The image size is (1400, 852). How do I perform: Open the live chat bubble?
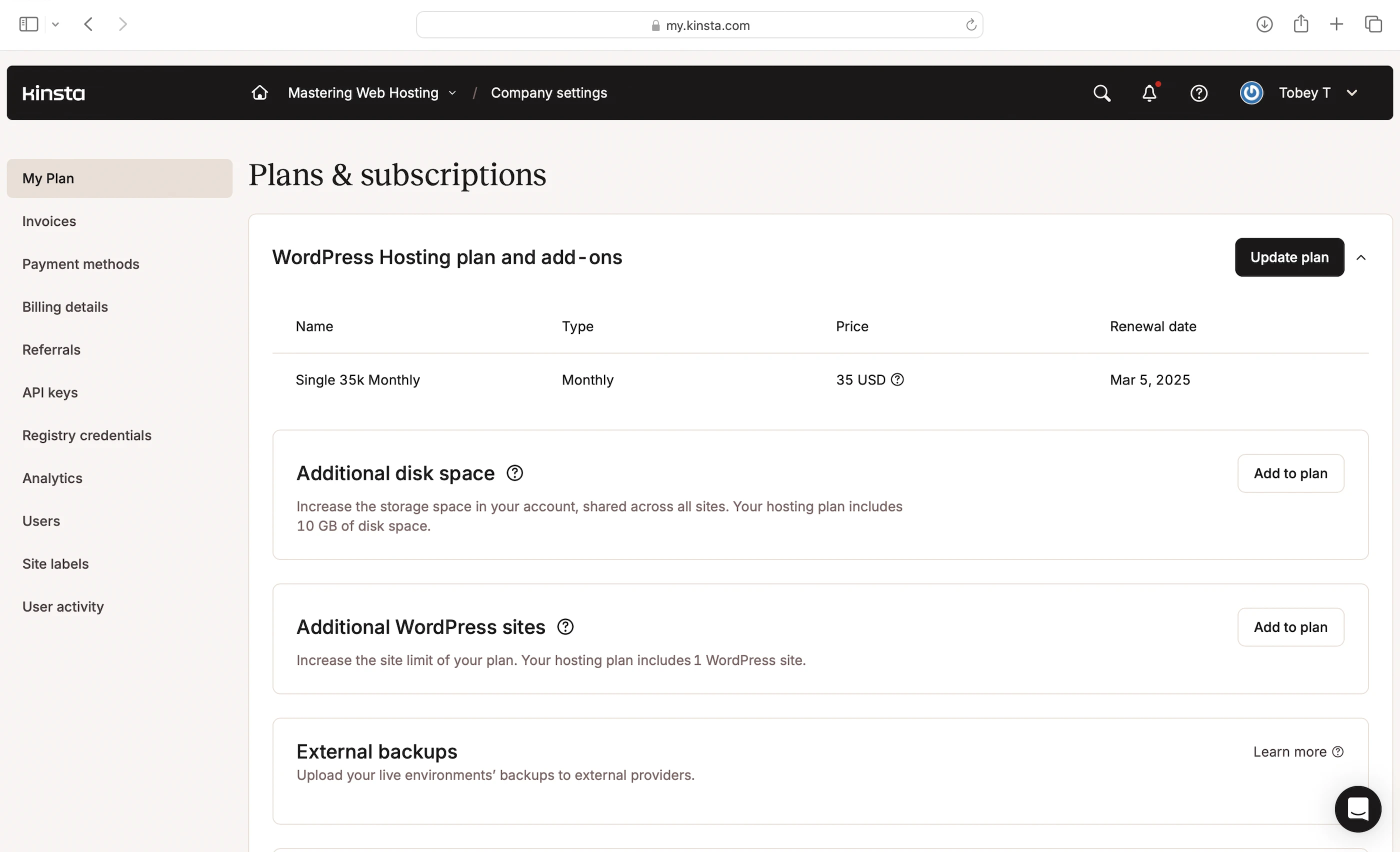click(x=1357, y=808)
